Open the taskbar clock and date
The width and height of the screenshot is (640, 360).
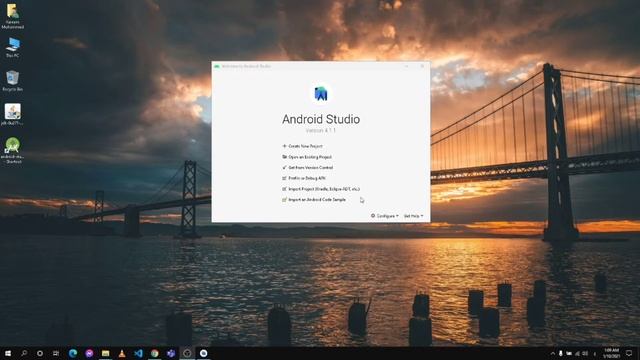click(x=611, y=353)
